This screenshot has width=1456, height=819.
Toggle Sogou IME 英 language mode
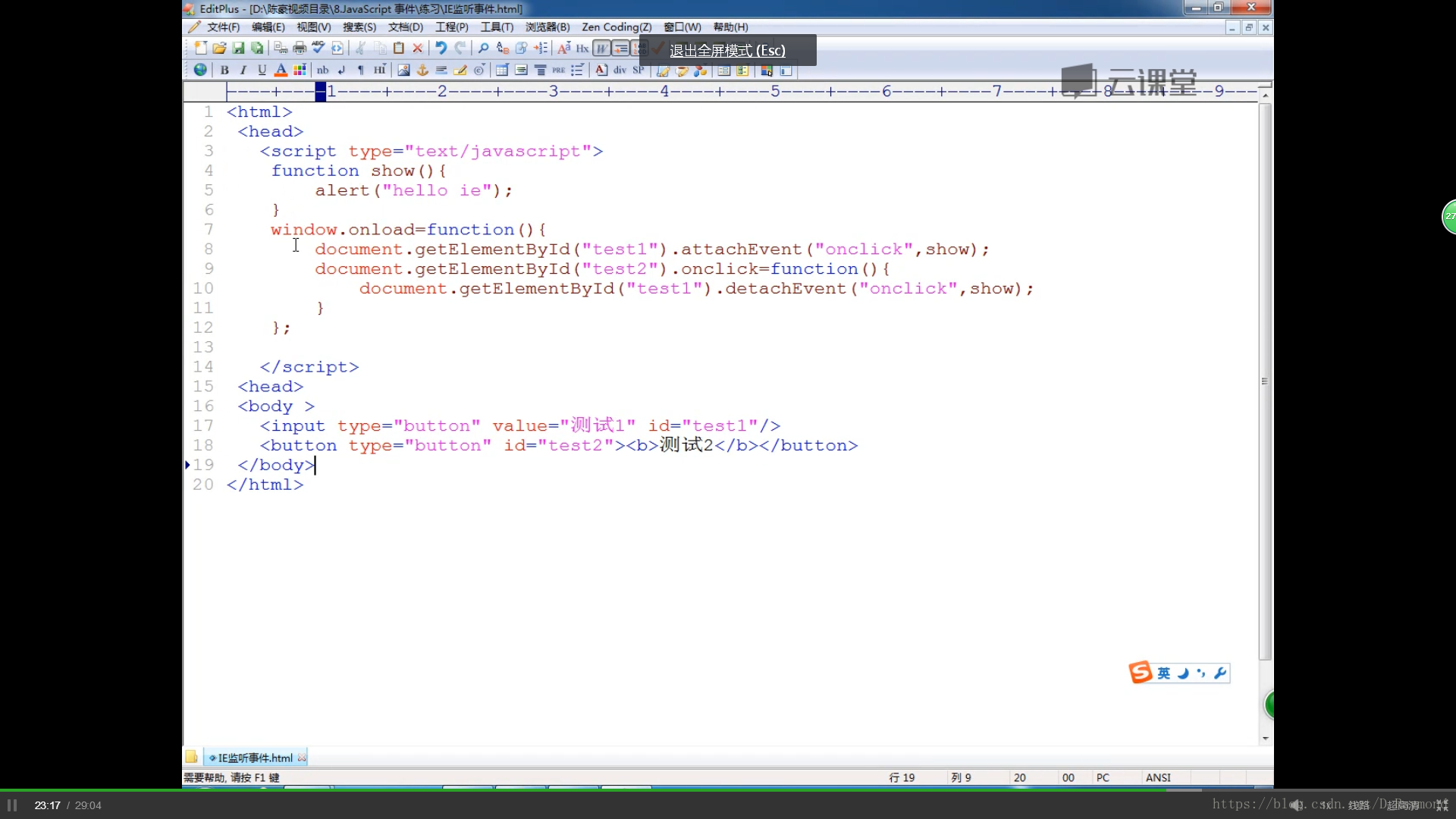click(1164, 673)
